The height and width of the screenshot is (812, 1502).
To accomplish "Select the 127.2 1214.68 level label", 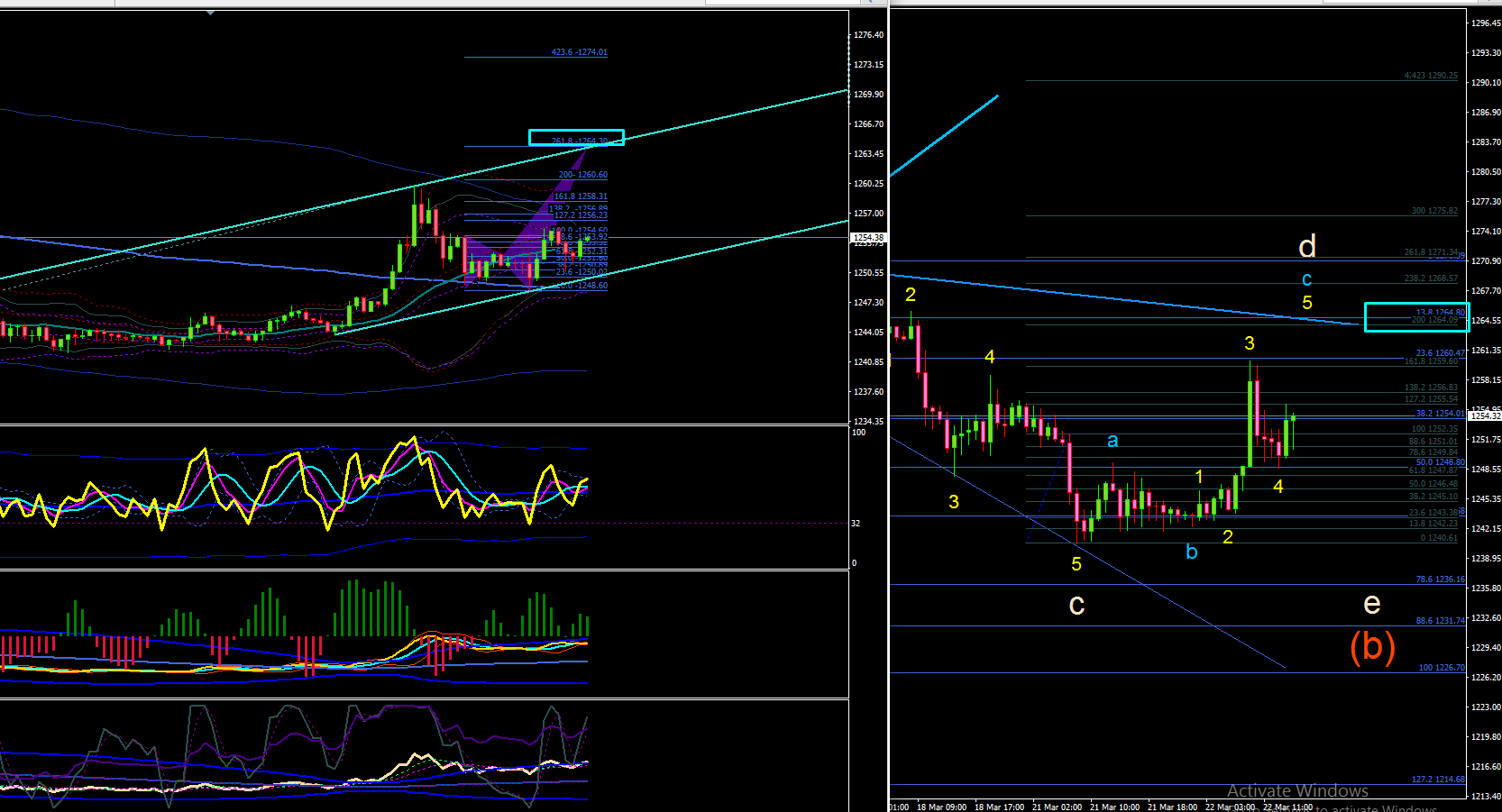I will [1438, 780].
